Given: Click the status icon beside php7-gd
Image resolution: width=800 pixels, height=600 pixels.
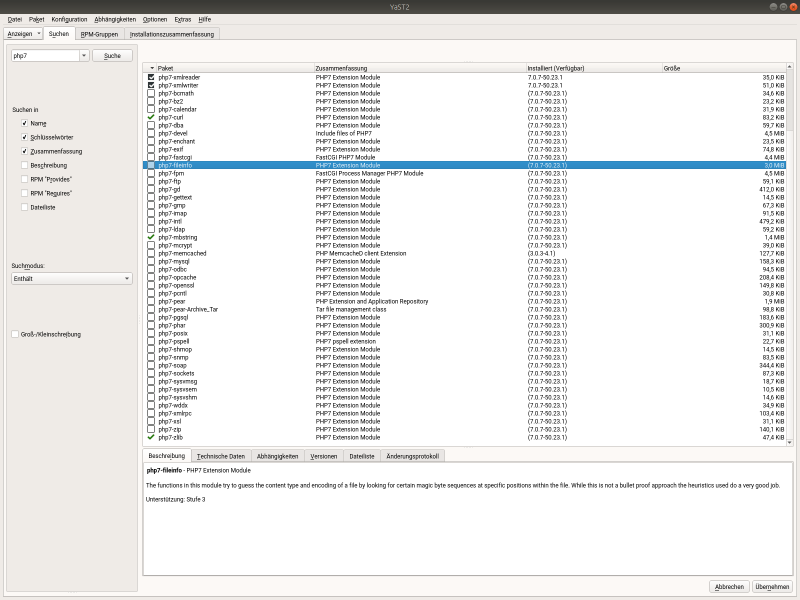Looking at the screenshot, I should click(151, 189).
